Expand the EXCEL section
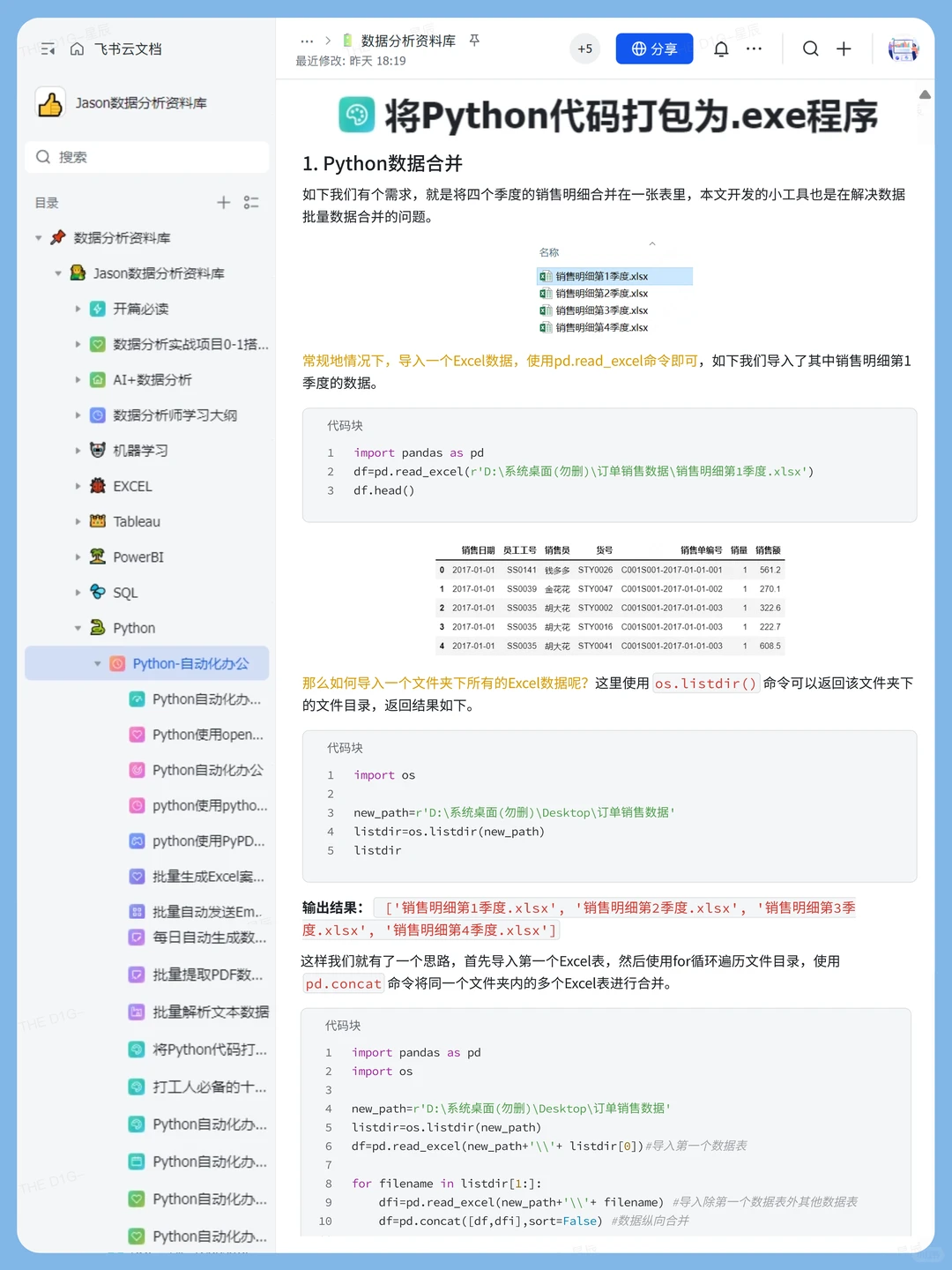This screenshot has width=952, height=1270. (x=79, y=486)
